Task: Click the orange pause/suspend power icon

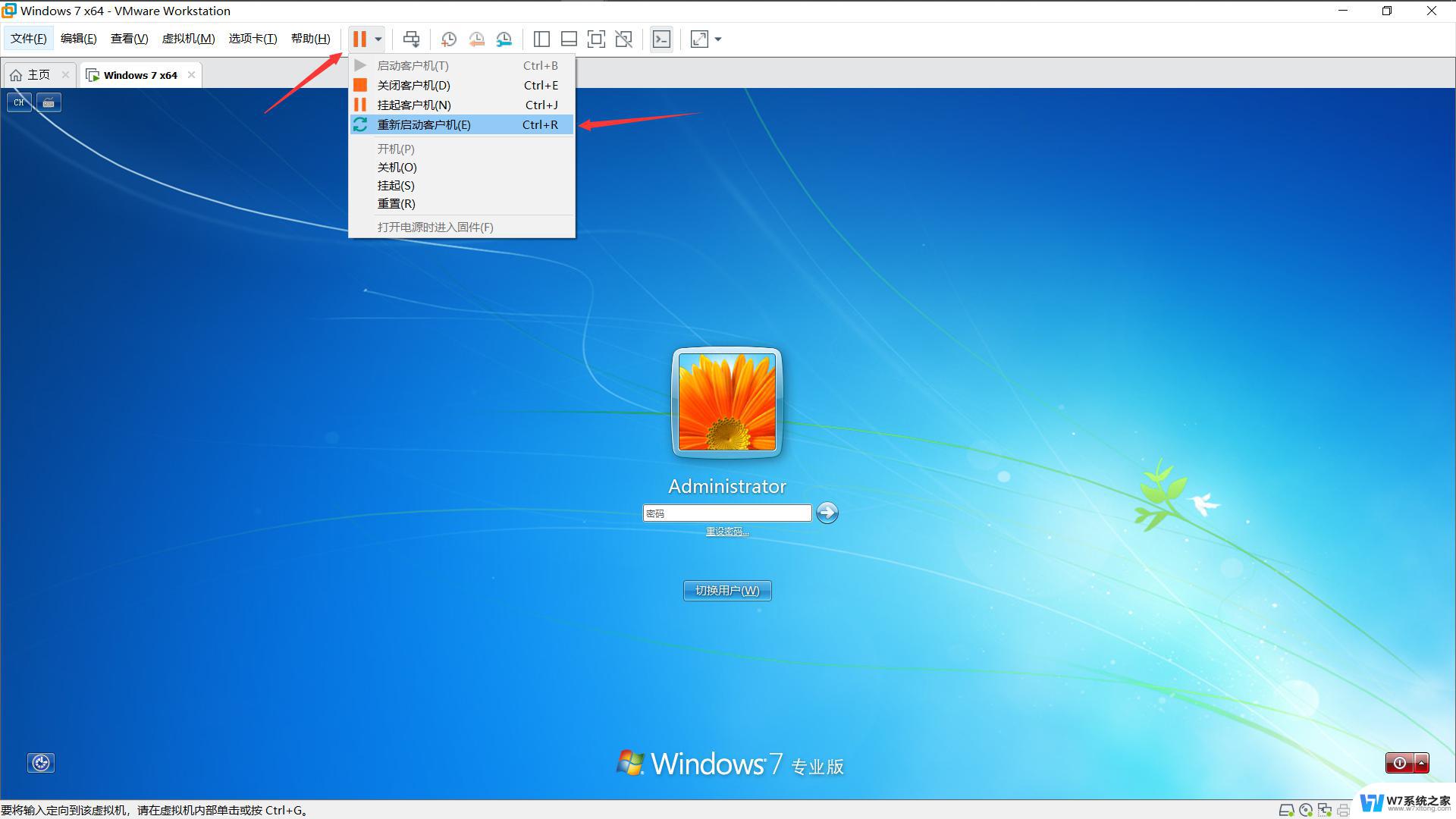Action: pyautogui.click(x=359, y=39)
